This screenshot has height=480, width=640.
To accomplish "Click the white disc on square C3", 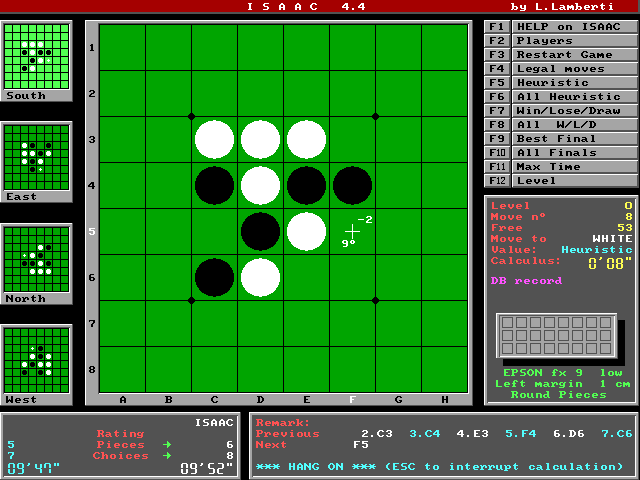I will coord(214,140).
